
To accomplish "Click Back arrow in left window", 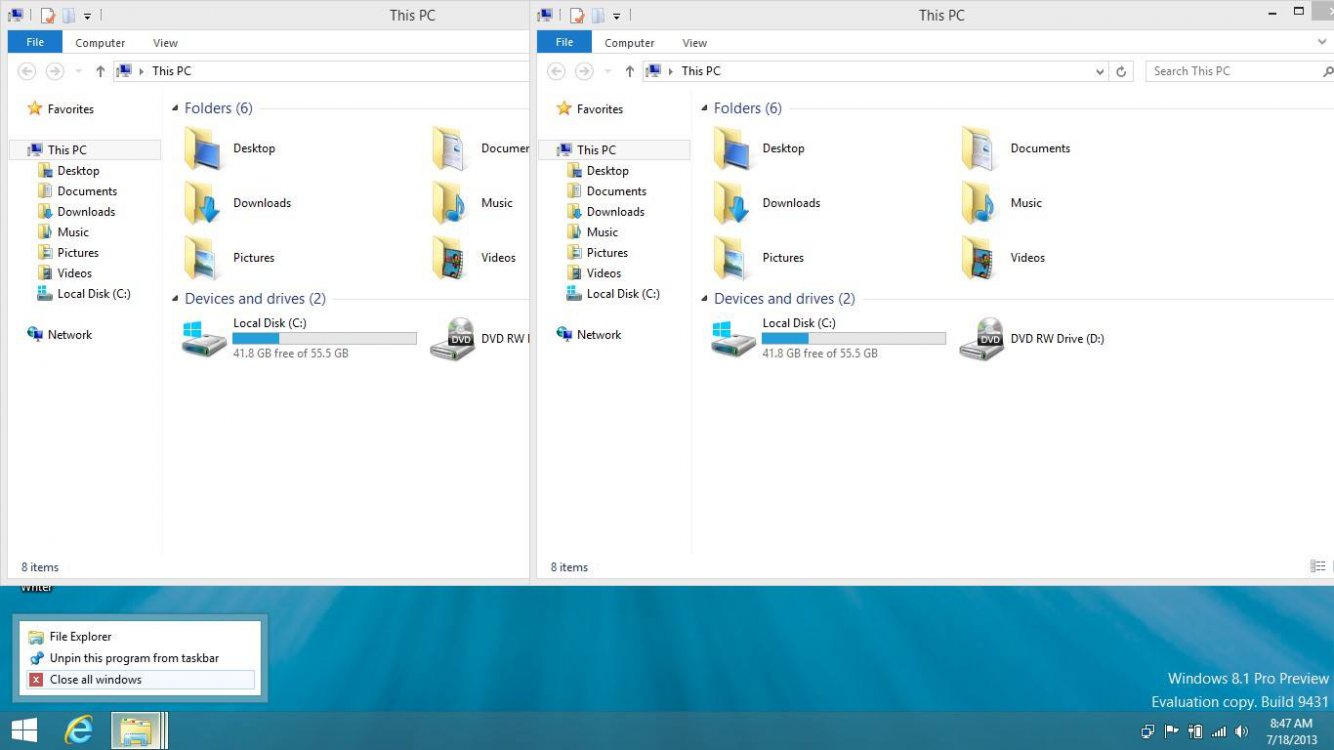I will tap(27, 71).
